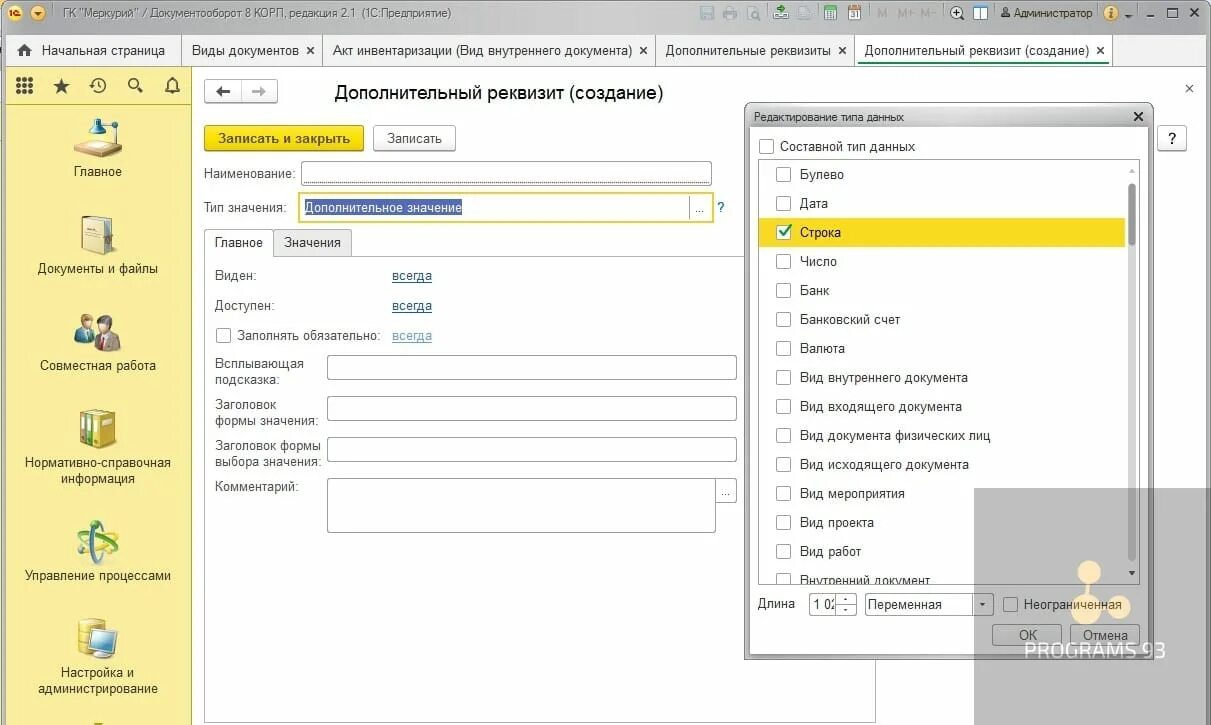Viewport: 1211px width, 725px height.
Task: Decrease Длина value with stepper down arrow
Action: (x=846, y=609)
